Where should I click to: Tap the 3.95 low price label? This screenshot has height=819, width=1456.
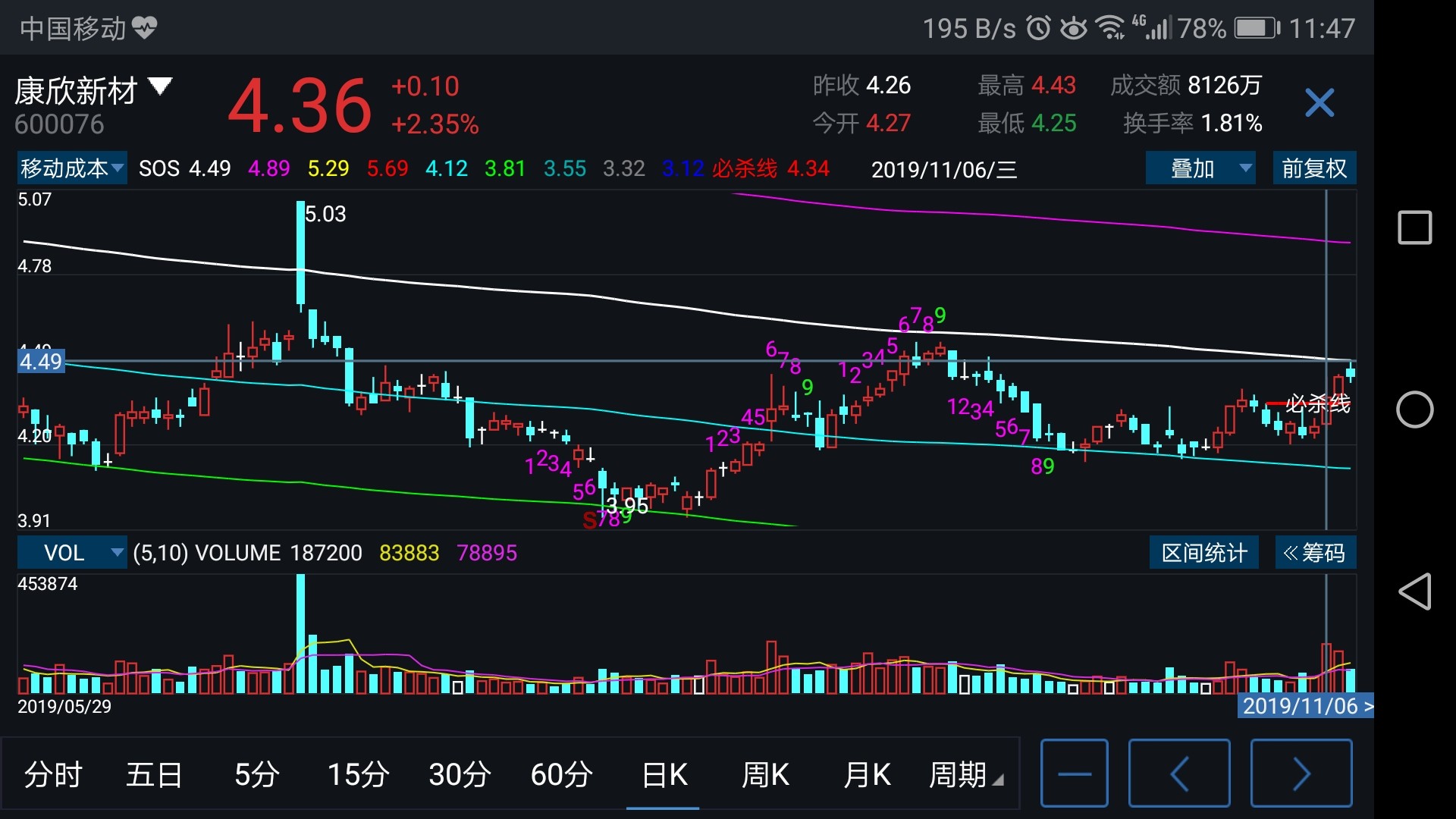pos(628,505)
